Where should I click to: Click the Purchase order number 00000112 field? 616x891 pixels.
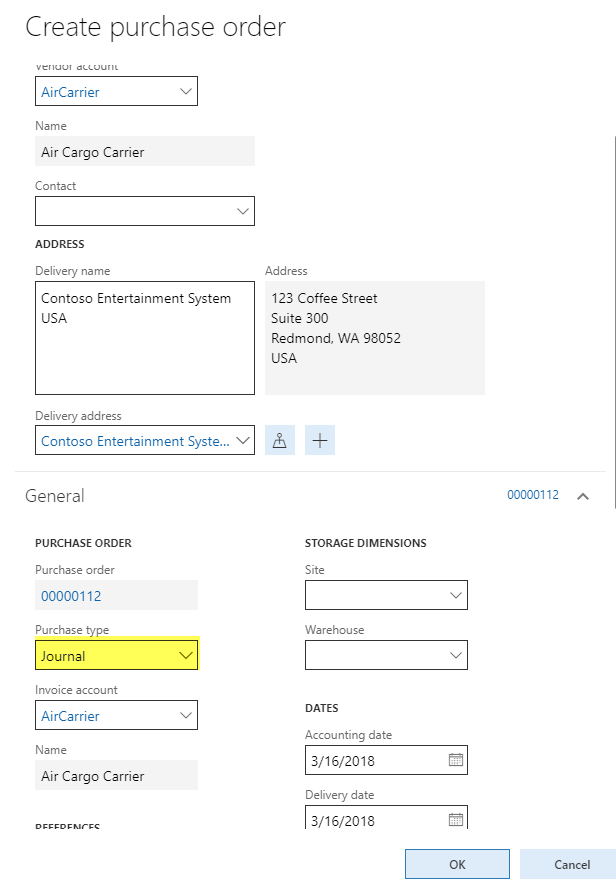(115, 596)
